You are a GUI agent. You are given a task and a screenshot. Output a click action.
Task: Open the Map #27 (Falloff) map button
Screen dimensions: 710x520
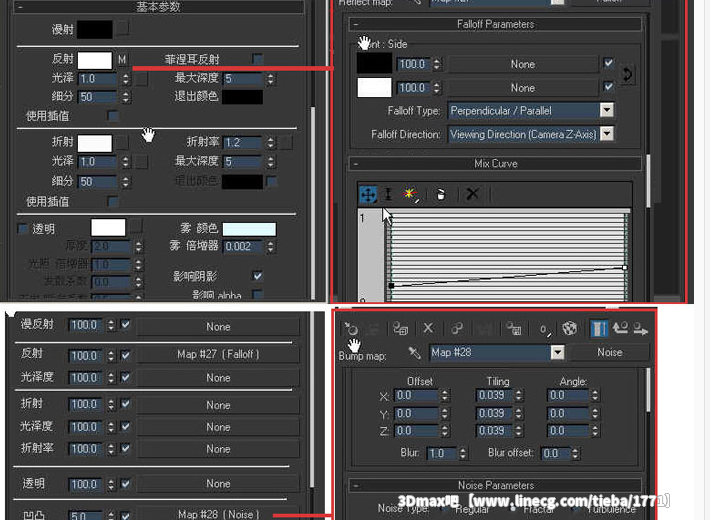click(x=218, y=354)
